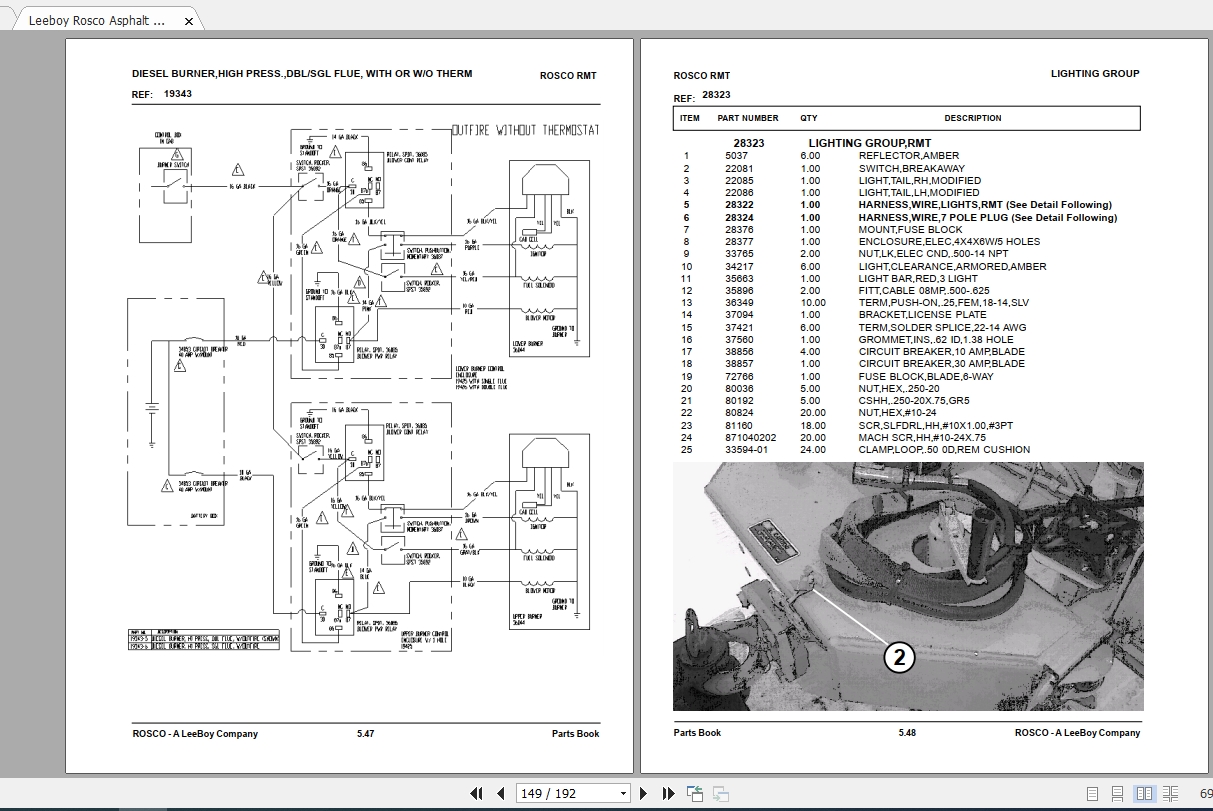Click the DIESEL BURNER page title

coord(302,74)
